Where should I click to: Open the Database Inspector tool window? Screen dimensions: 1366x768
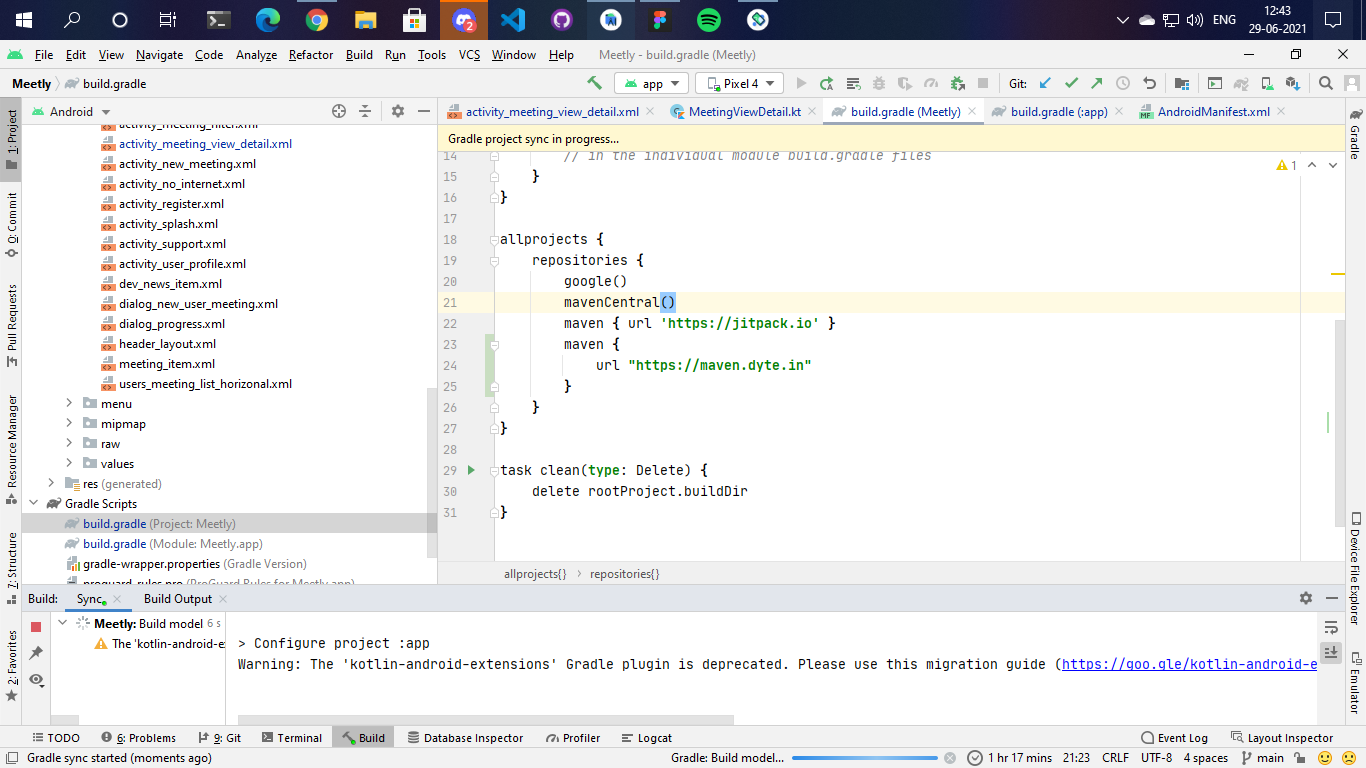[465, 738]
